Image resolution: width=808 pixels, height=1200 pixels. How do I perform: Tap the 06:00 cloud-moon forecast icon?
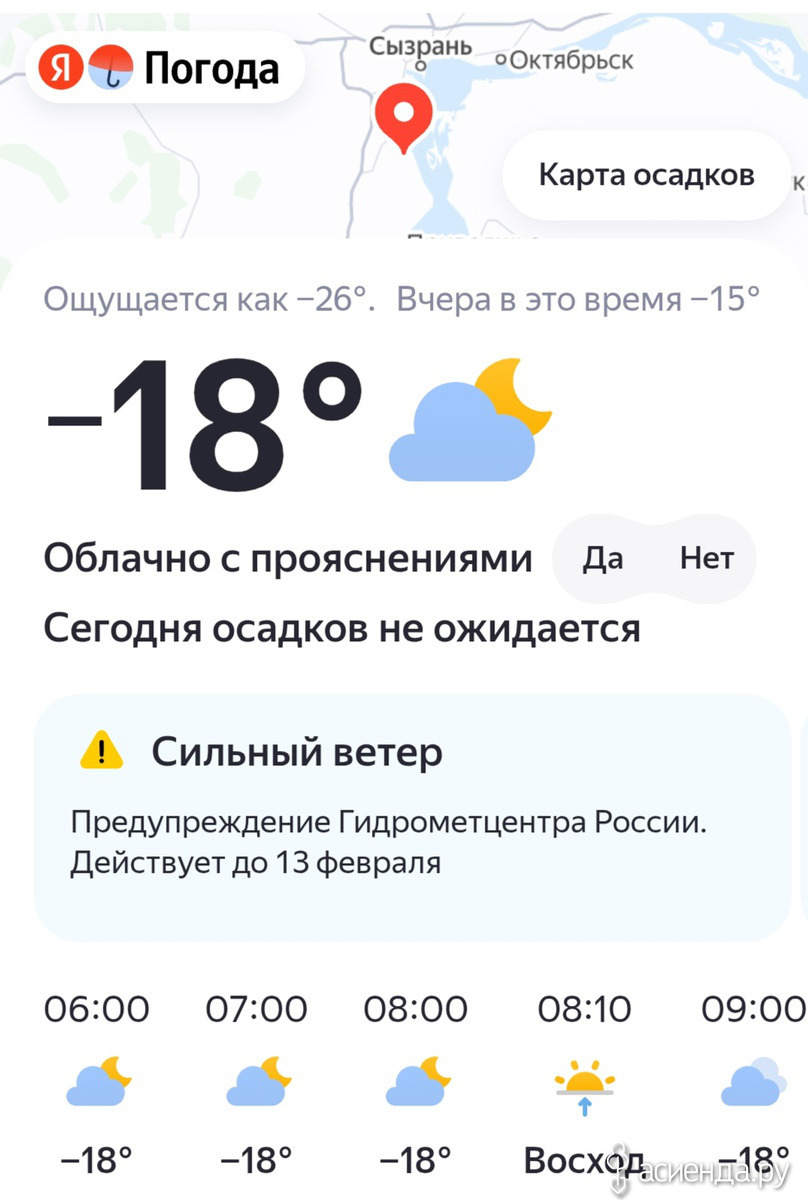coord(98,1083)
